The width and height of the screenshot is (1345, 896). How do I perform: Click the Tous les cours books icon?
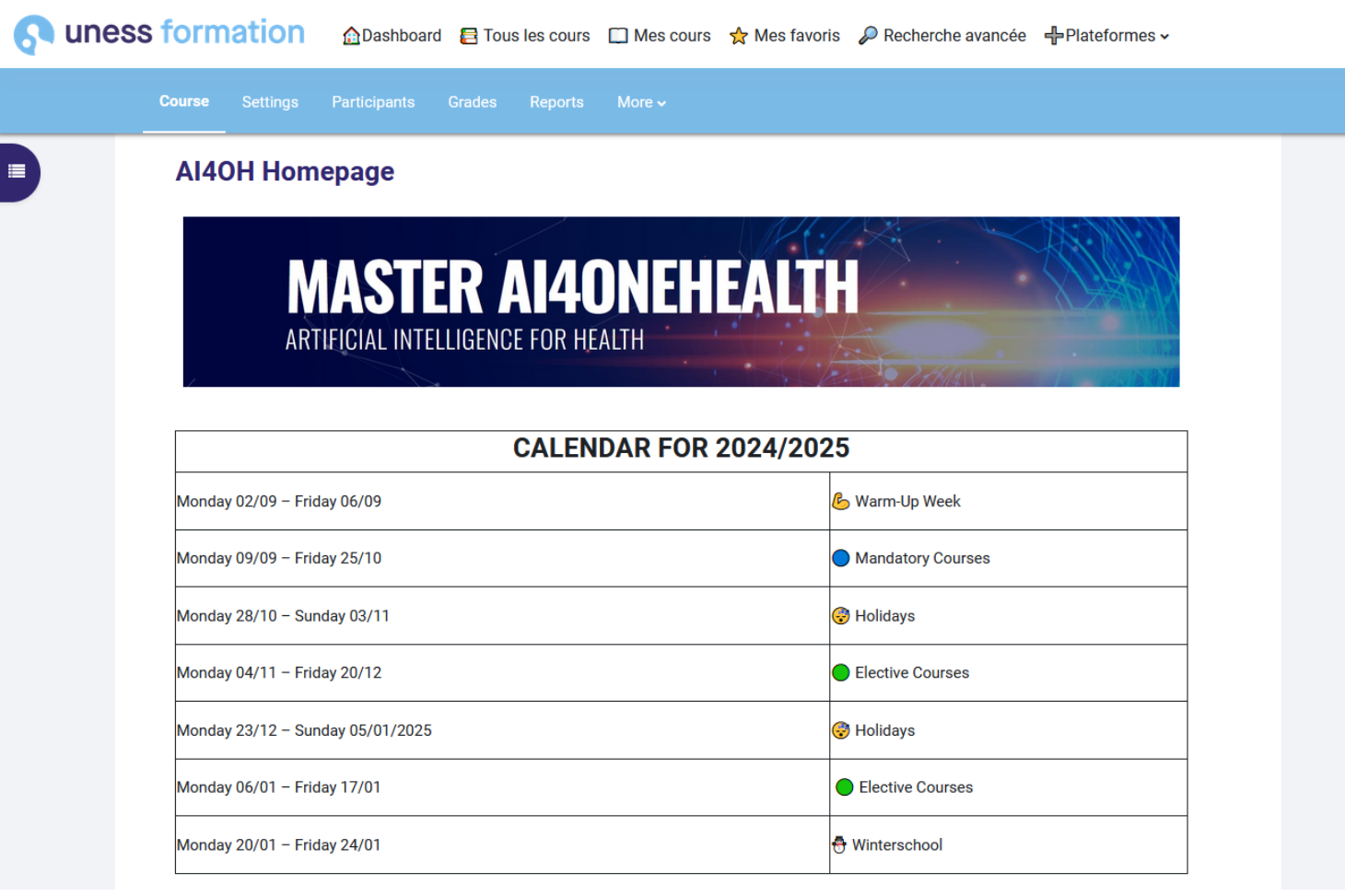pyautogui.click(x=469, y=36)
